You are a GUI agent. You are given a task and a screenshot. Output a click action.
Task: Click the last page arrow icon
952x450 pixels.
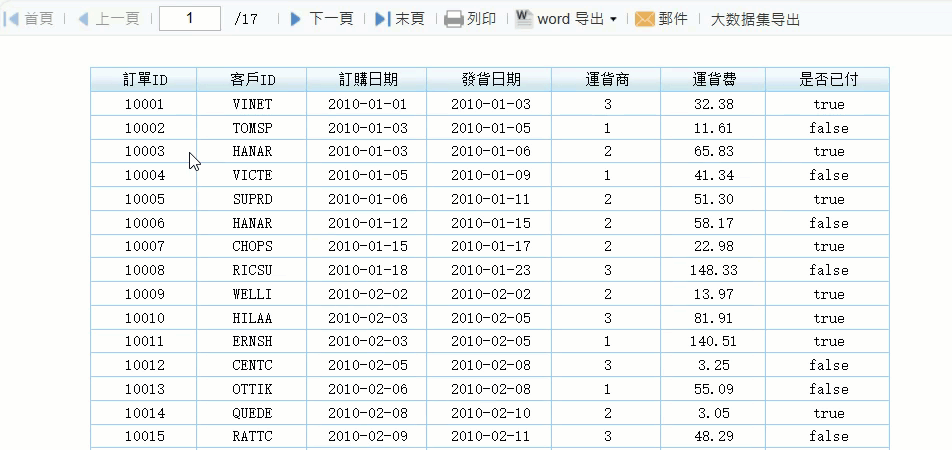click(382, 19)
